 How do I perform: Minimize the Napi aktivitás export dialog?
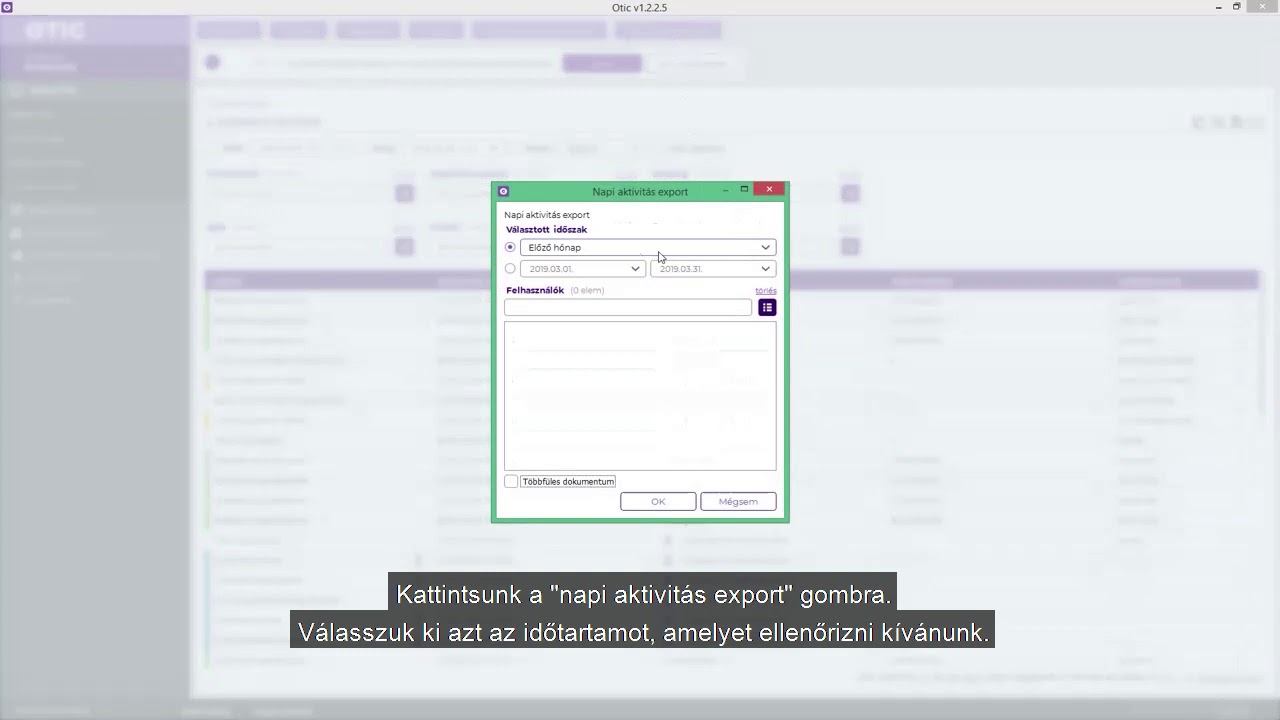coord(725,189)
